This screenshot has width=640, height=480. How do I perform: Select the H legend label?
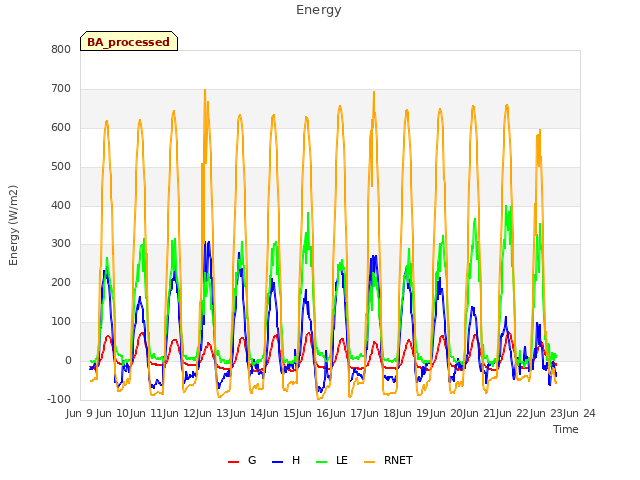(296, 460)
